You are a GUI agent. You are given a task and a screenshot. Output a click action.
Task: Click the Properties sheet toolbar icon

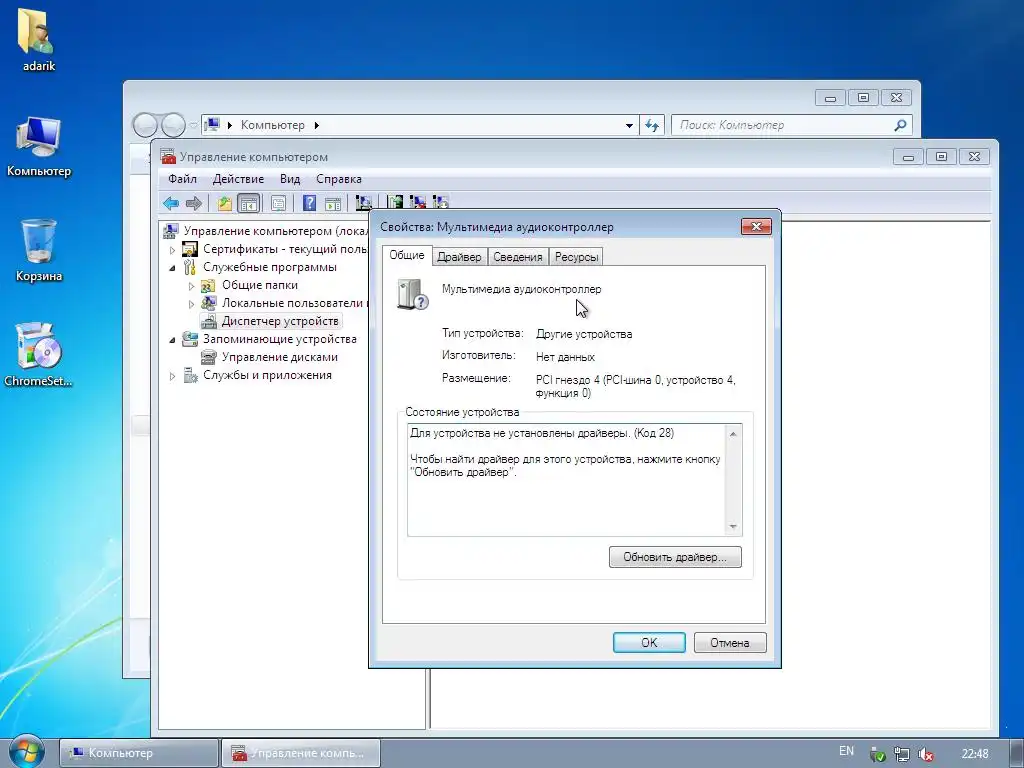tap(278, 203)
